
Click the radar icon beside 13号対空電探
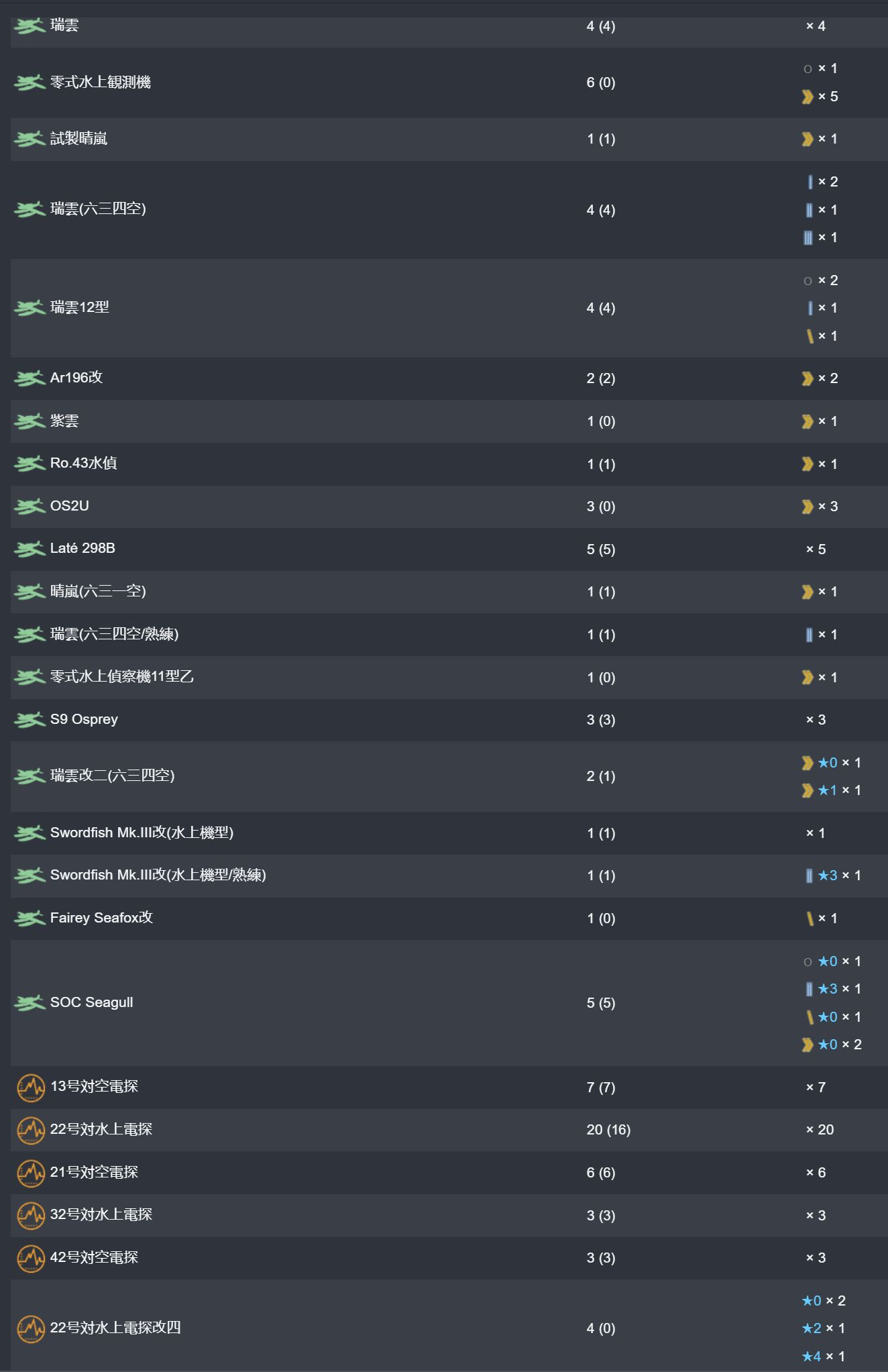tap(30, 1087)
